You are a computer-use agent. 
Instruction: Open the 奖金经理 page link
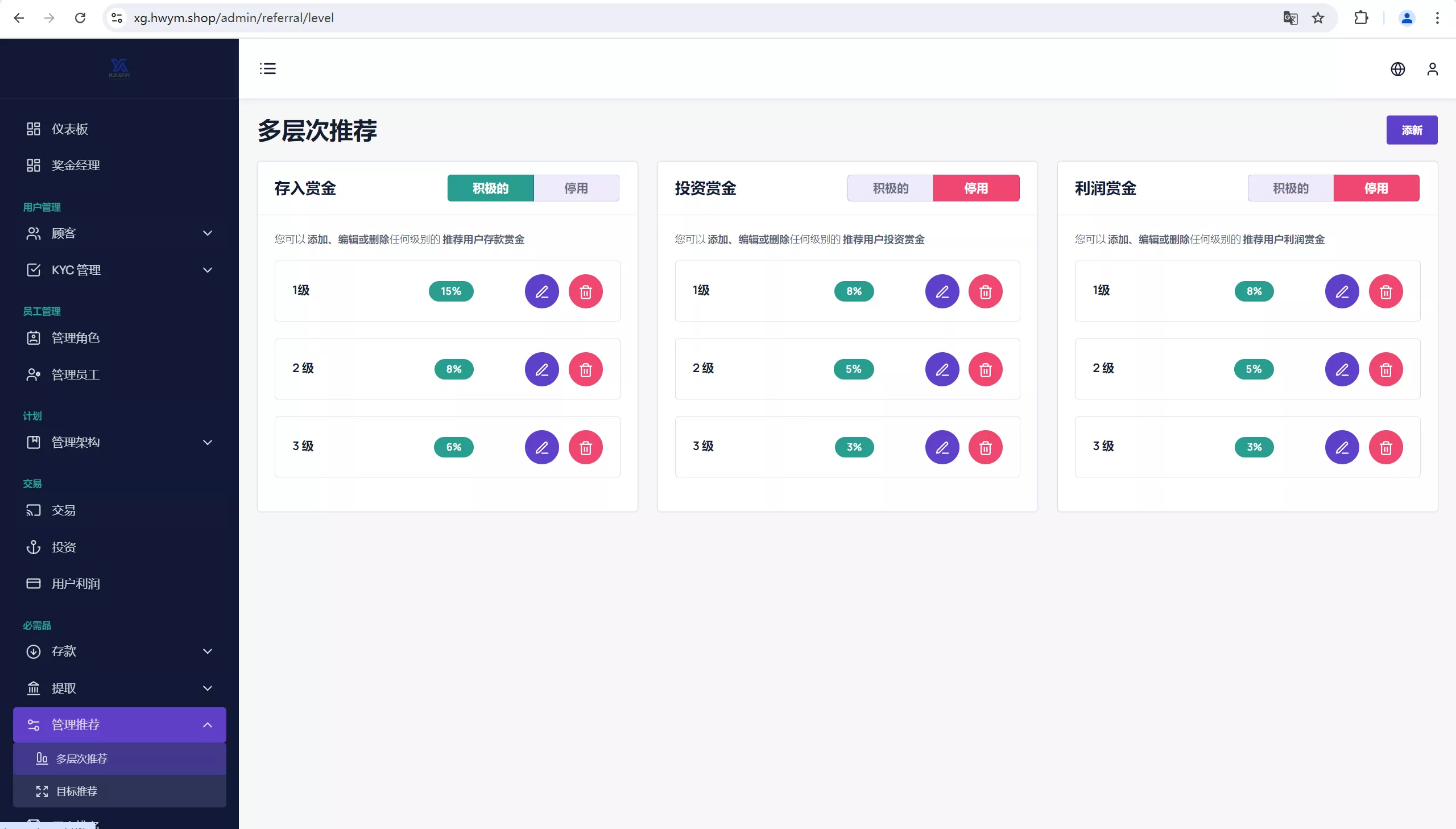click(x=76, y=165)
